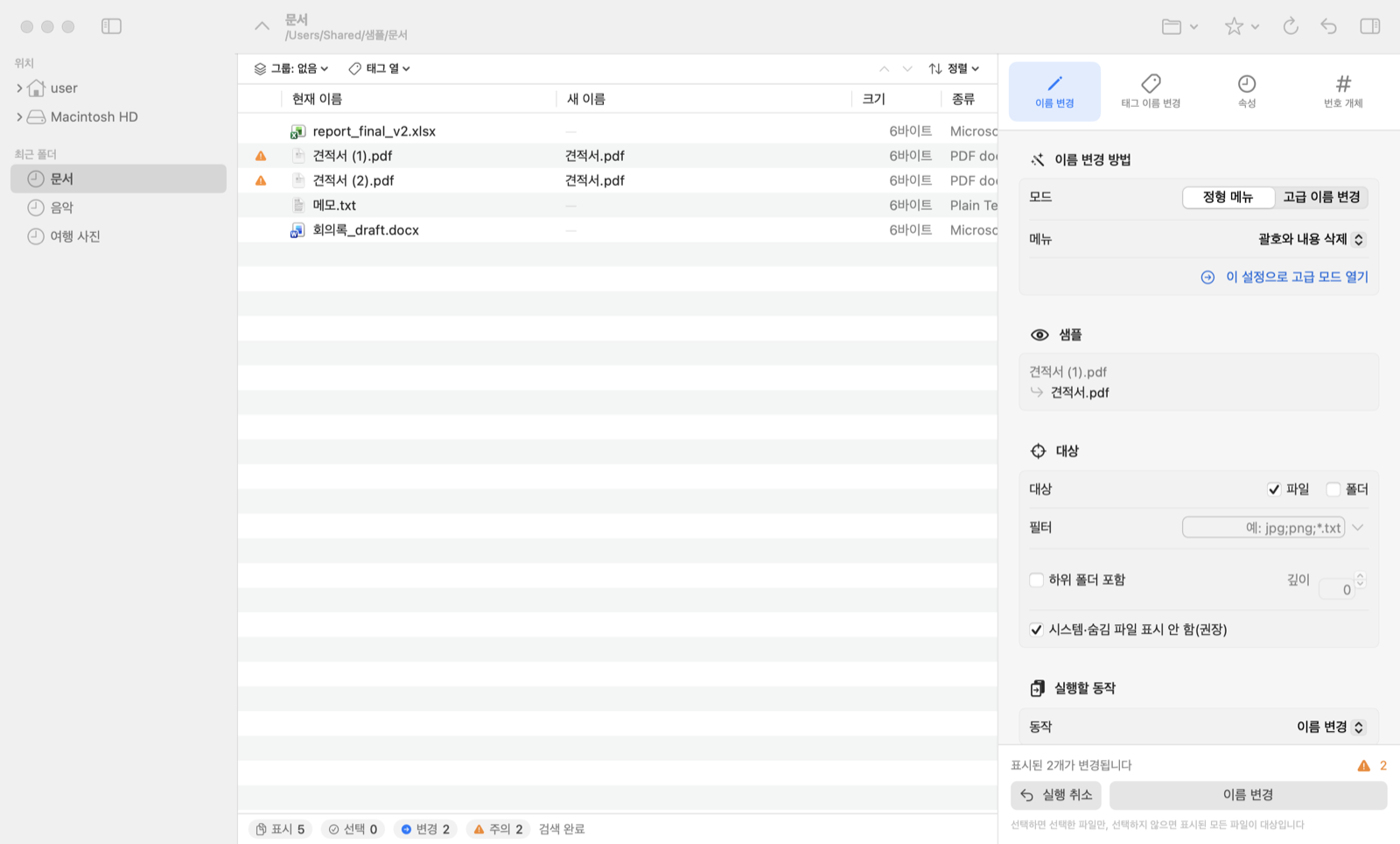Screen dimensions: 1400x844
Task: Switch to the 번호 개체 tab
Action: pos(1343,91)
